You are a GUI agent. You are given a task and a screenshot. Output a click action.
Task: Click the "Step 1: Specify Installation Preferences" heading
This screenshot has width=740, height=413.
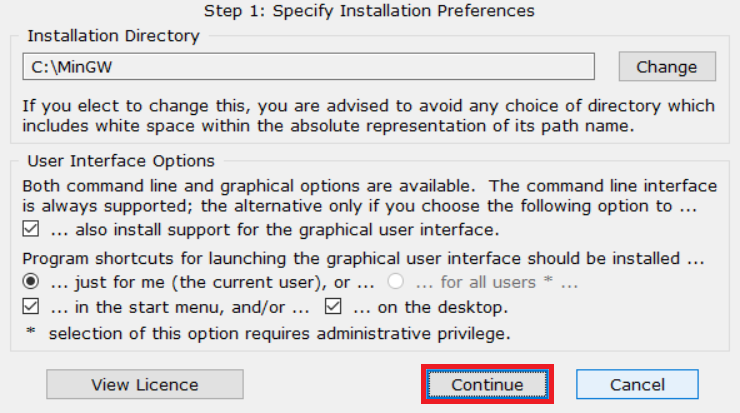(x=369, y=11)
